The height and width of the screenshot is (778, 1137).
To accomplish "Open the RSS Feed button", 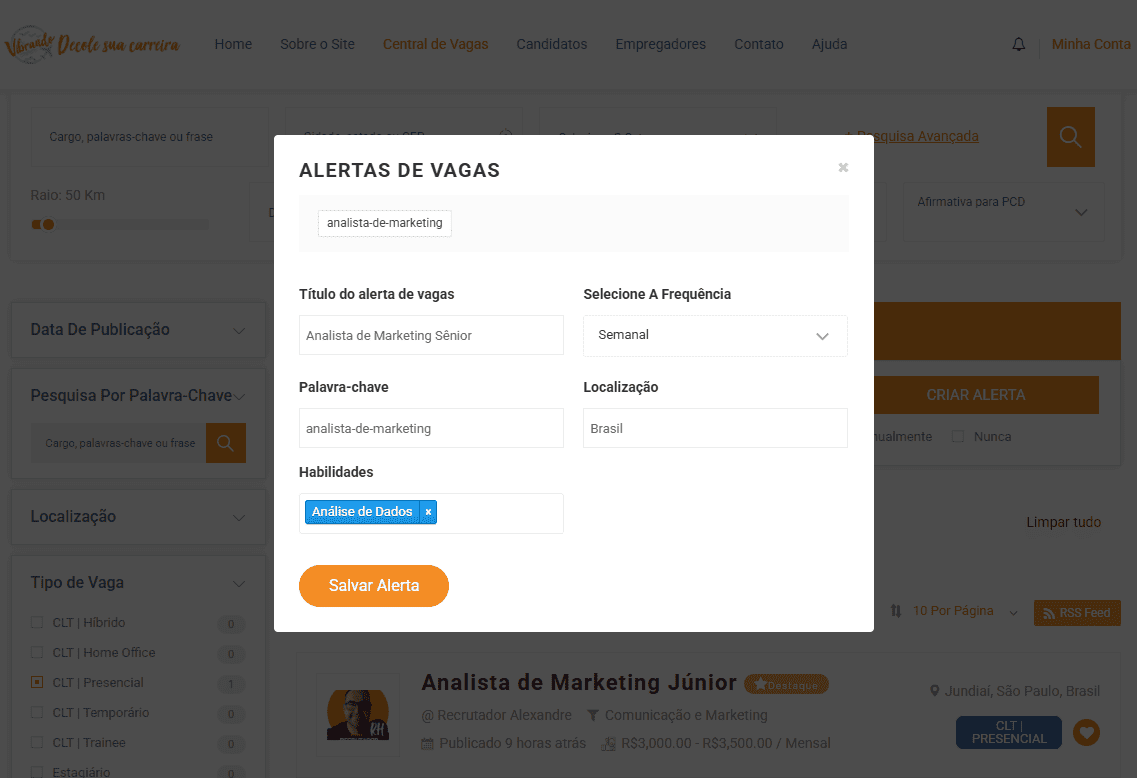I will [x=1077, y=613].
